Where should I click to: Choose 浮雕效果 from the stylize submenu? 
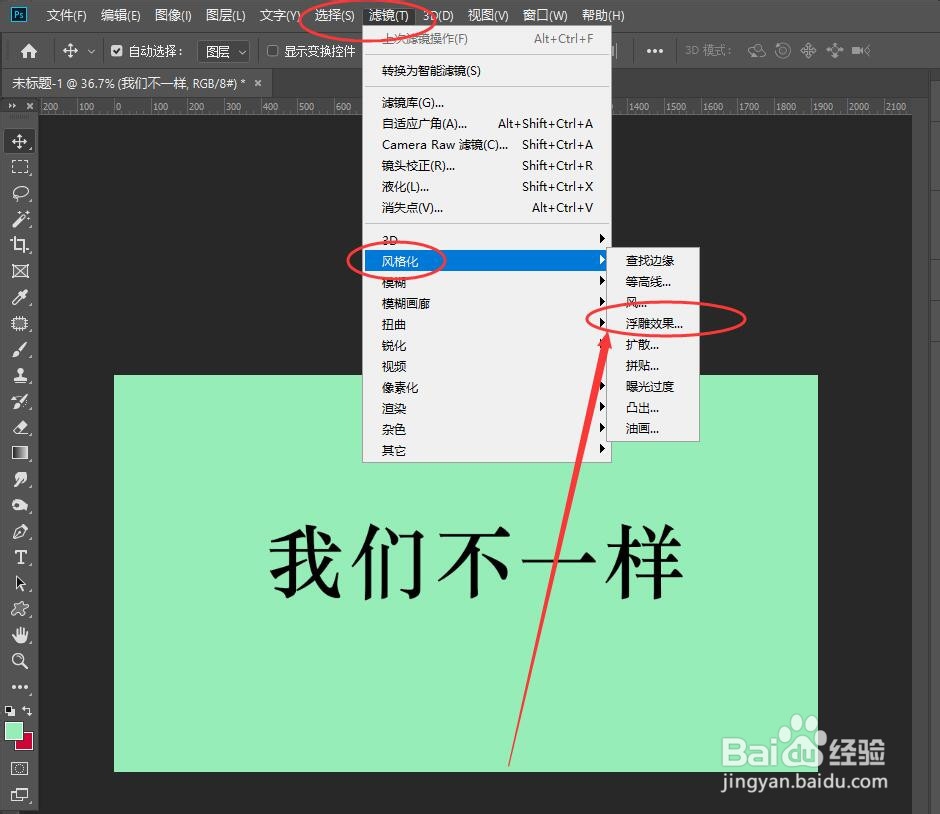pos(655,323)
